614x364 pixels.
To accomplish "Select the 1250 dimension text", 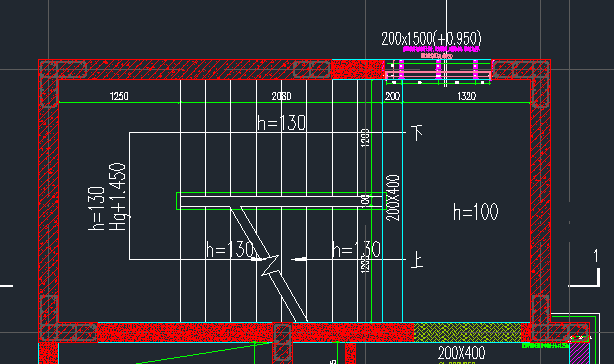I will coord(119,96).
